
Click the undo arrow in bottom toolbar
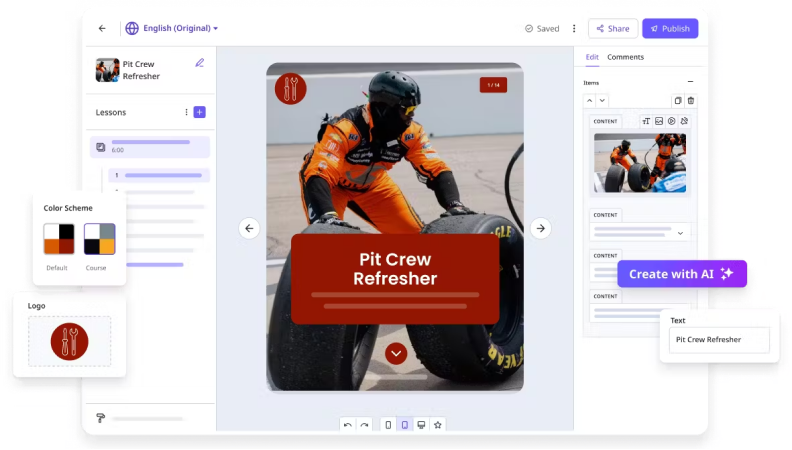348,424
